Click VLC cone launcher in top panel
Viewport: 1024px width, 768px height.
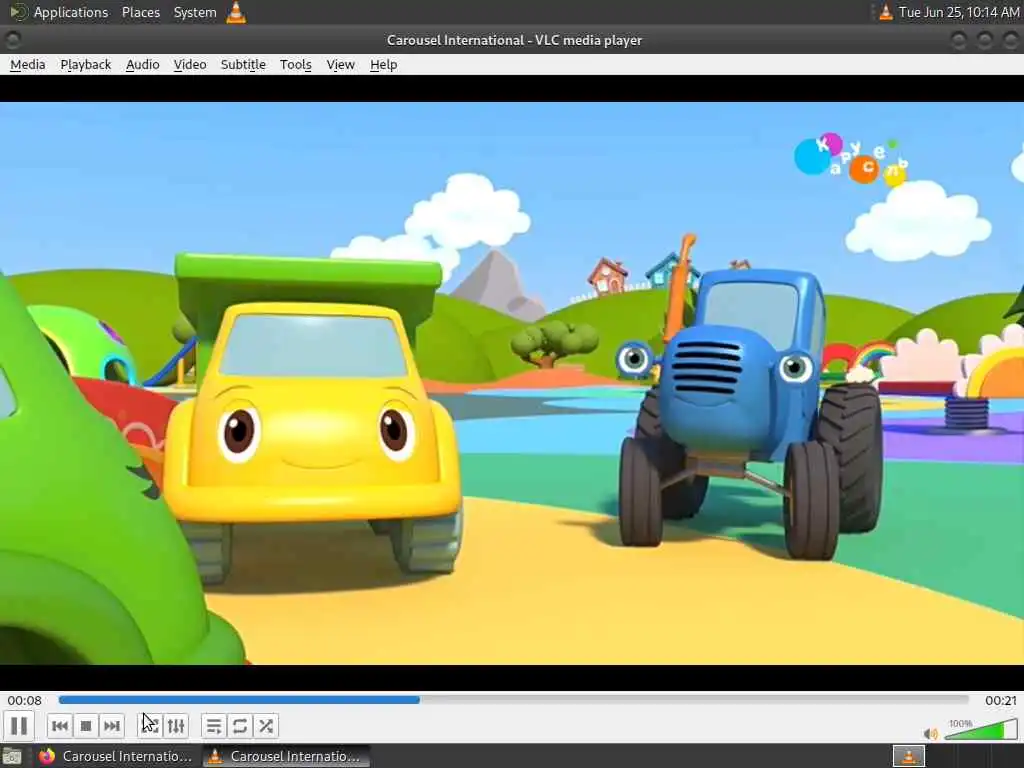[x=236, y=12]
